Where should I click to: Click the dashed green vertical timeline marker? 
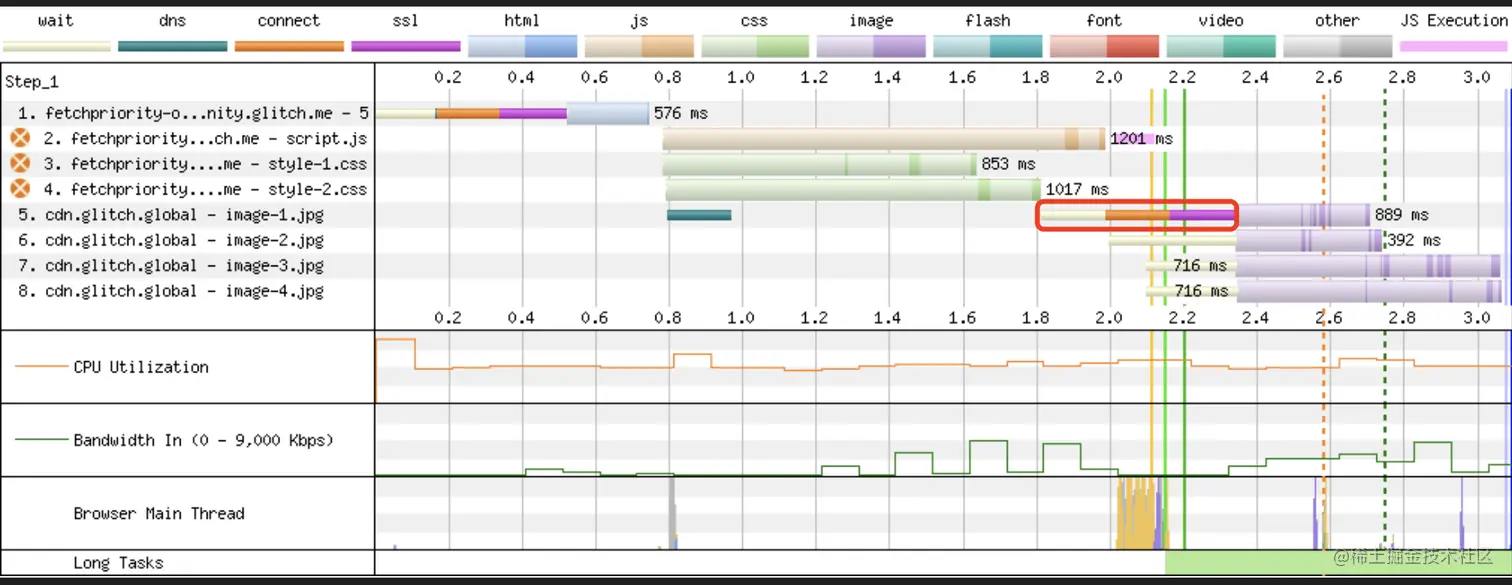1385,320
